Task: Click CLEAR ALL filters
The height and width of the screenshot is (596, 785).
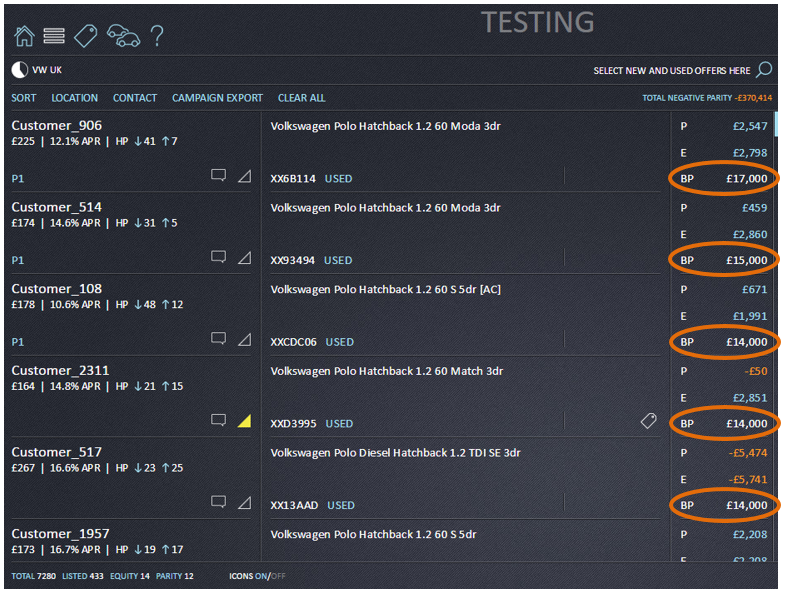Action: tap(301, 98)
